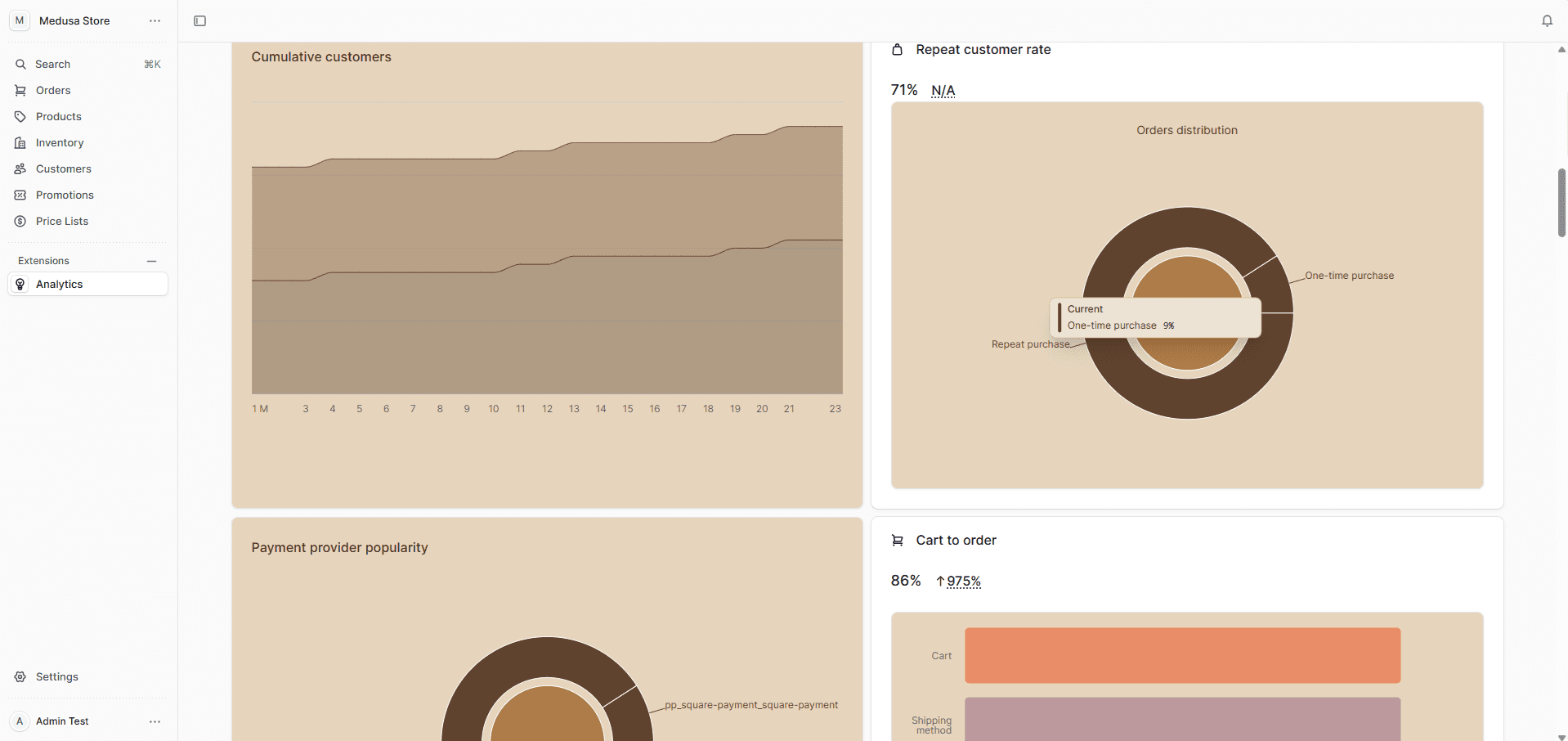Click the orange Cart funnel bar

coord(1182,655)
